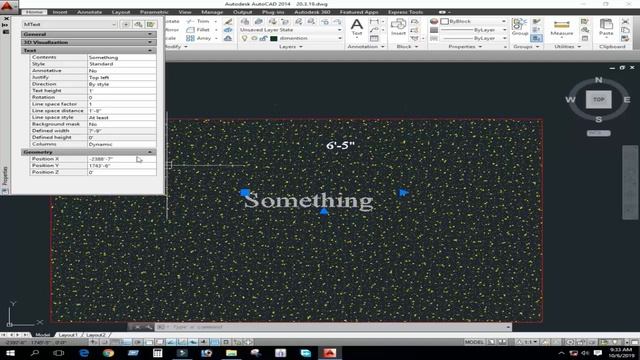Screen dimensions: 640x360
Task: Collapse the General section in Properties
Action: coord(89,34)
